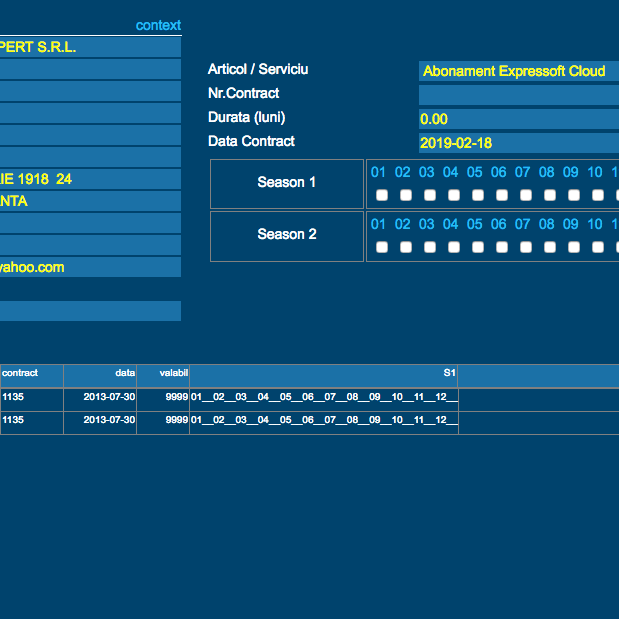
Task: Click the empty Nr.Contract input field
Action: coord(518,95)
